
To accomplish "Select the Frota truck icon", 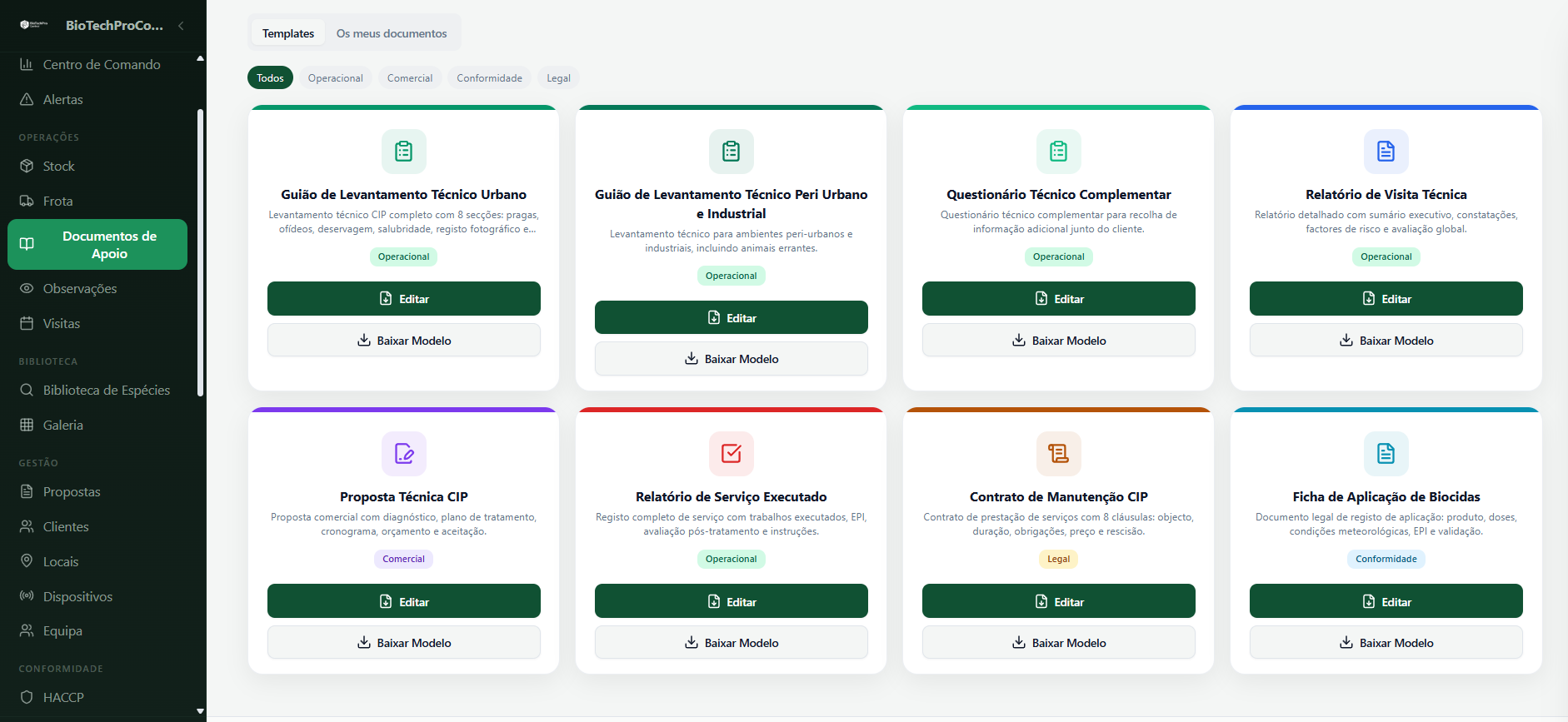I will [x=27, y=201].
